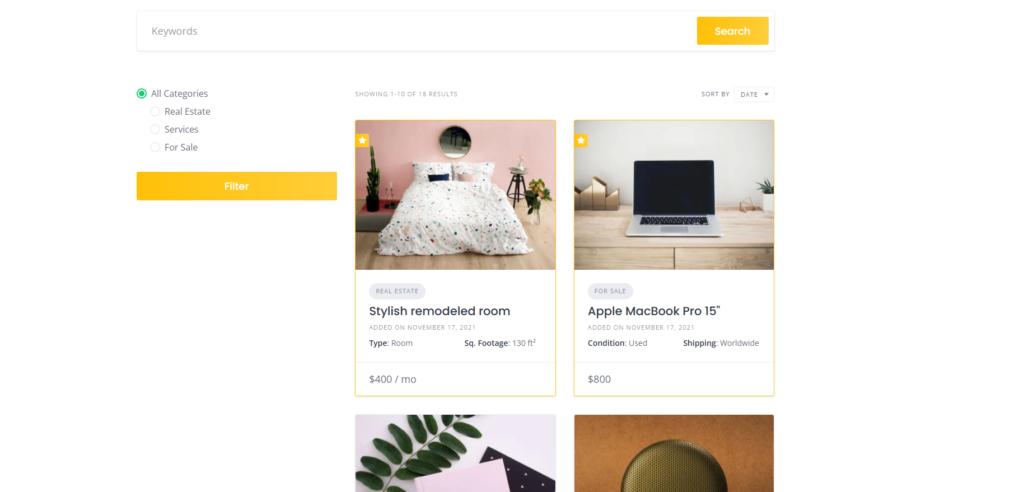Select the Real Estate category radio

pos(155,112)
